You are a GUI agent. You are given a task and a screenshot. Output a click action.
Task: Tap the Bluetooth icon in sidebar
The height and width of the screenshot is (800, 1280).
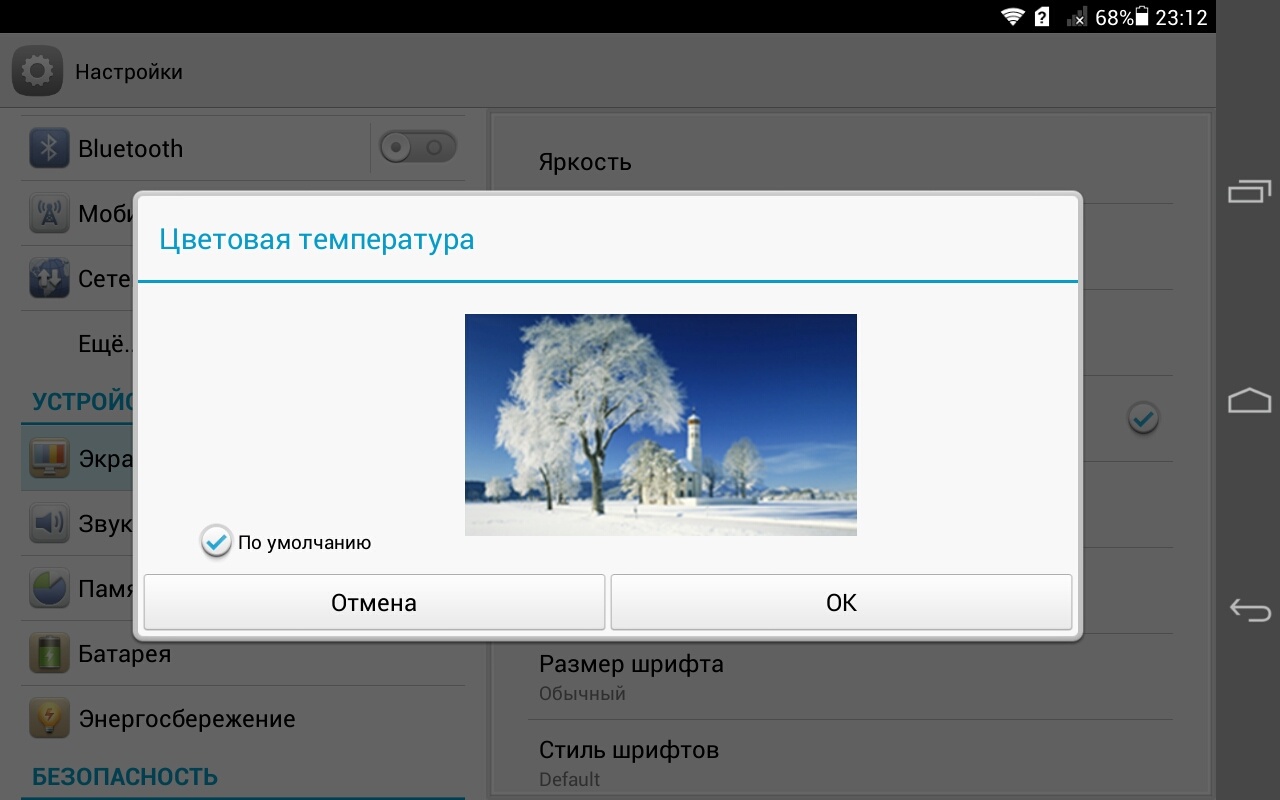click(49, 149)
